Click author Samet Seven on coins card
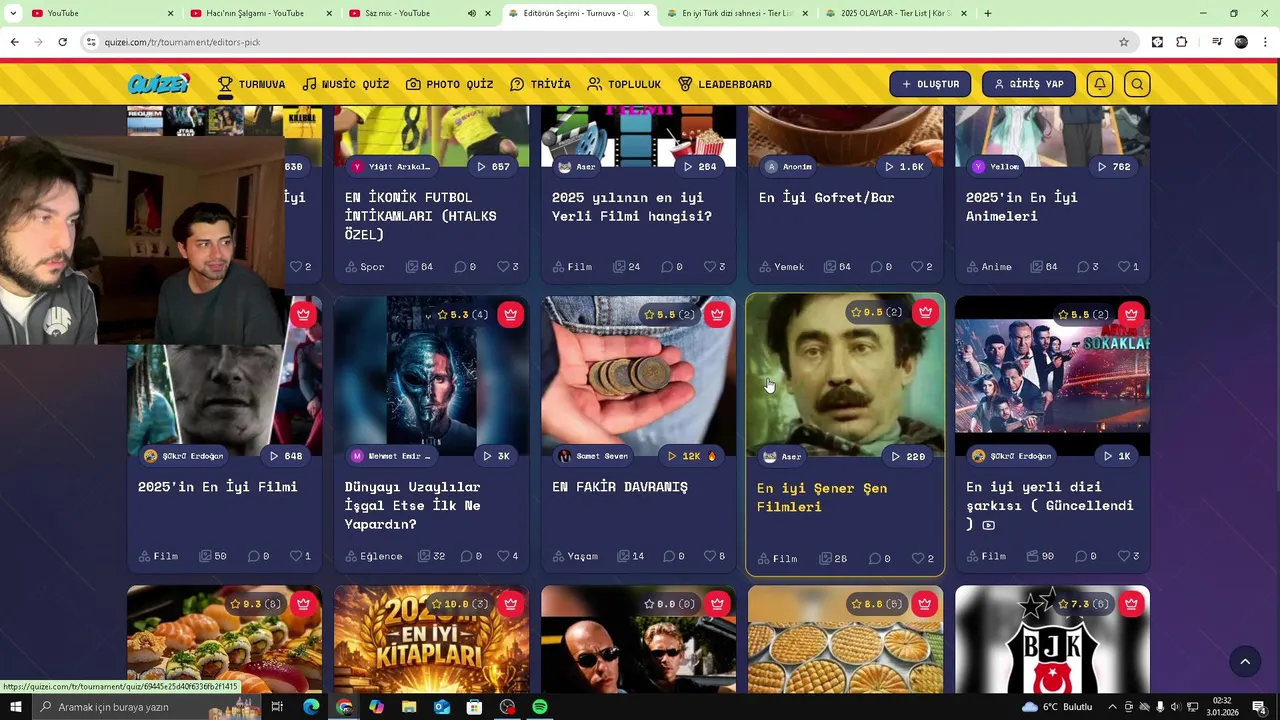Viewport: 1280px width, 720px height. click(x=593, y=456)
